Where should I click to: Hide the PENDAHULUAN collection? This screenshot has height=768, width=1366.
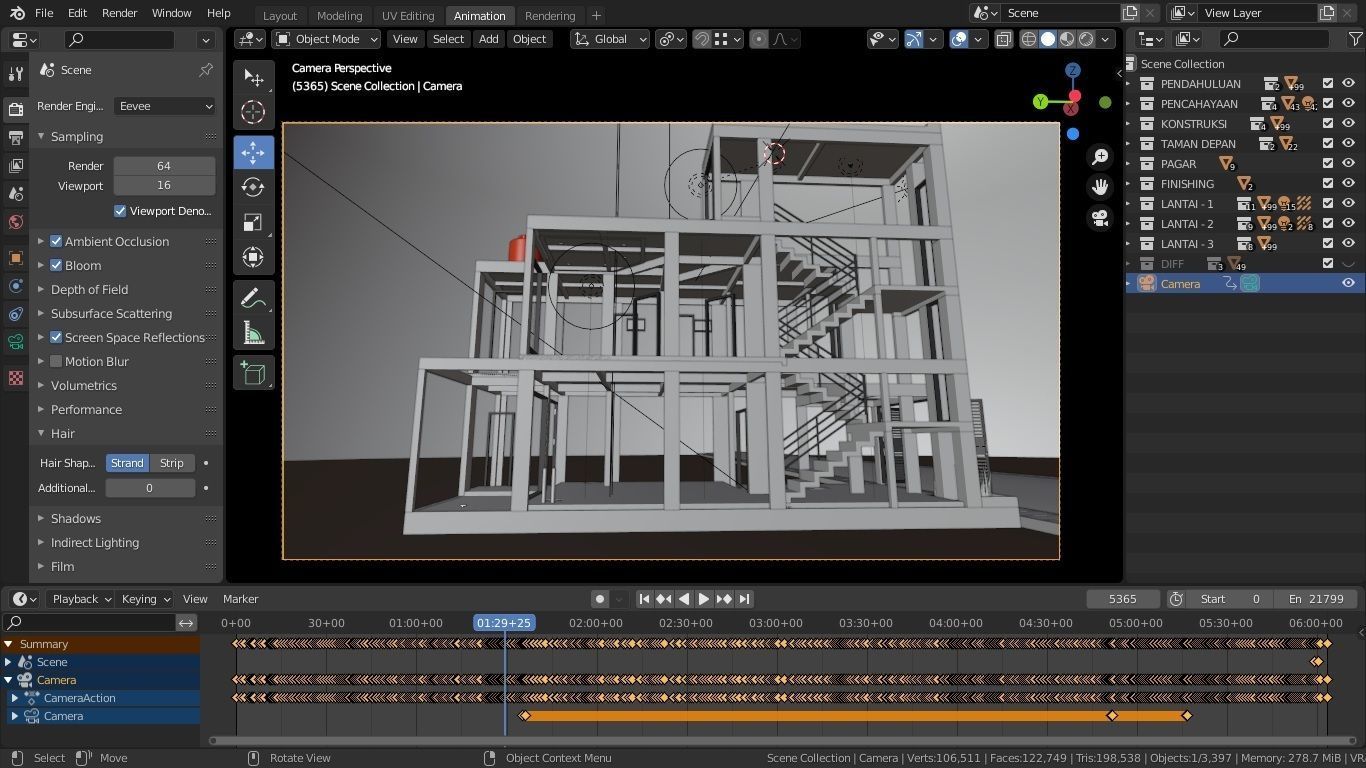click(x=1348, y=84)
